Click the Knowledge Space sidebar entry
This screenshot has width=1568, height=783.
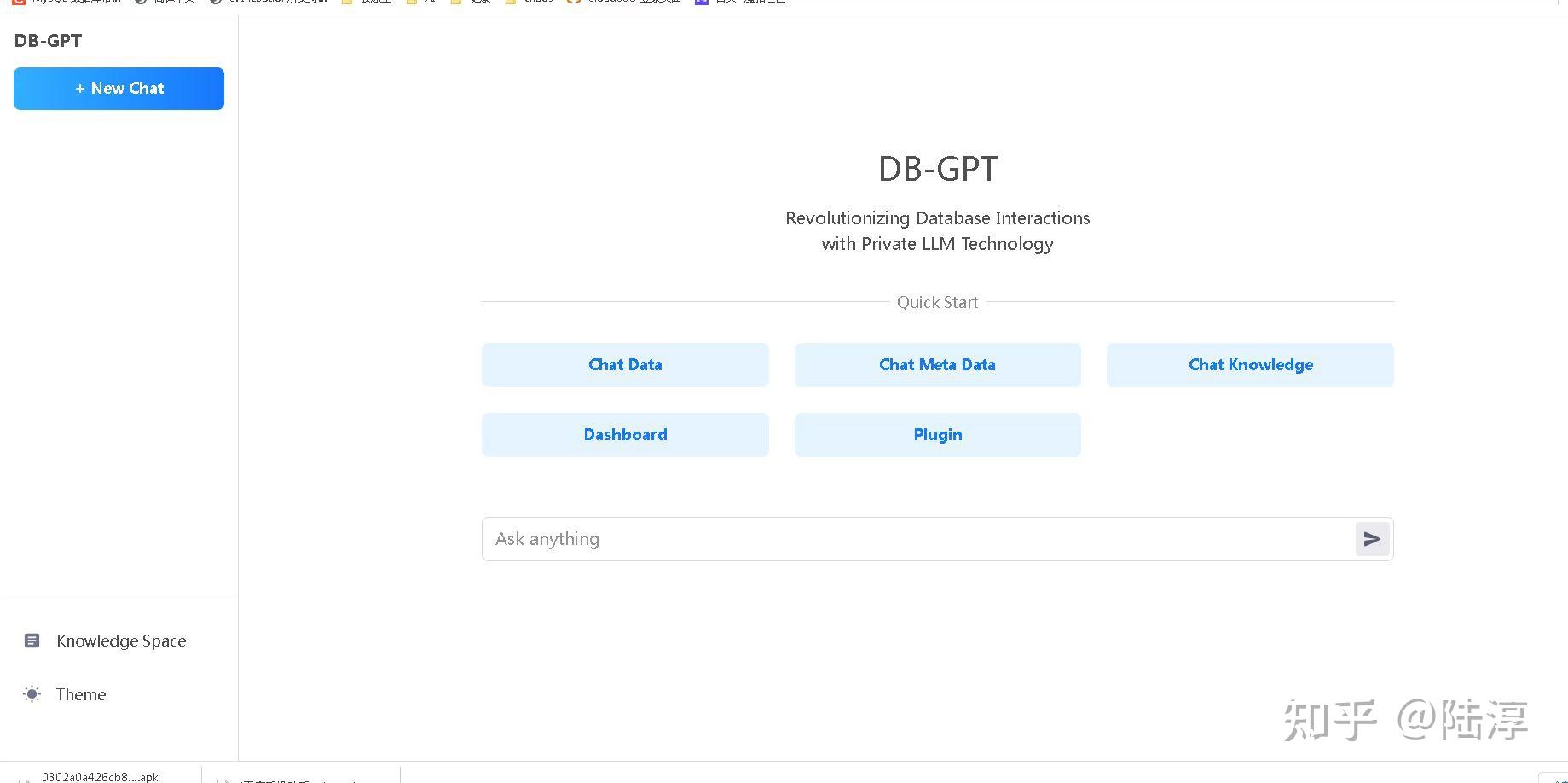pos(121,641)
